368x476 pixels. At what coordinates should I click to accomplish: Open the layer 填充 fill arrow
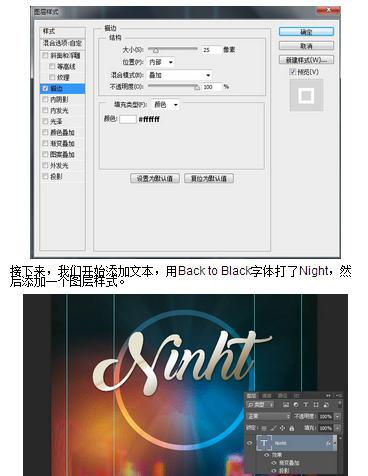338,428
